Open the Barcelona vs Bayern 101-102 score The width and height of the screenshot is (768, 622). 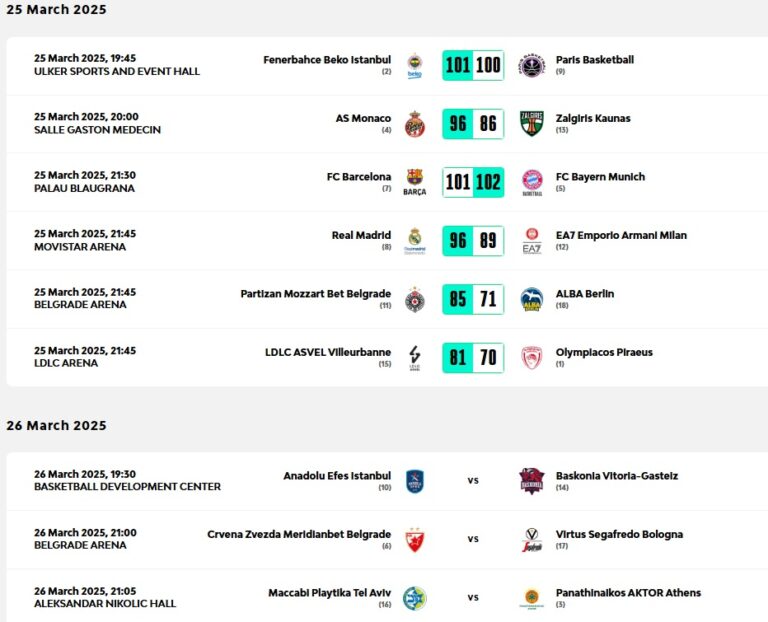(473, 182)
